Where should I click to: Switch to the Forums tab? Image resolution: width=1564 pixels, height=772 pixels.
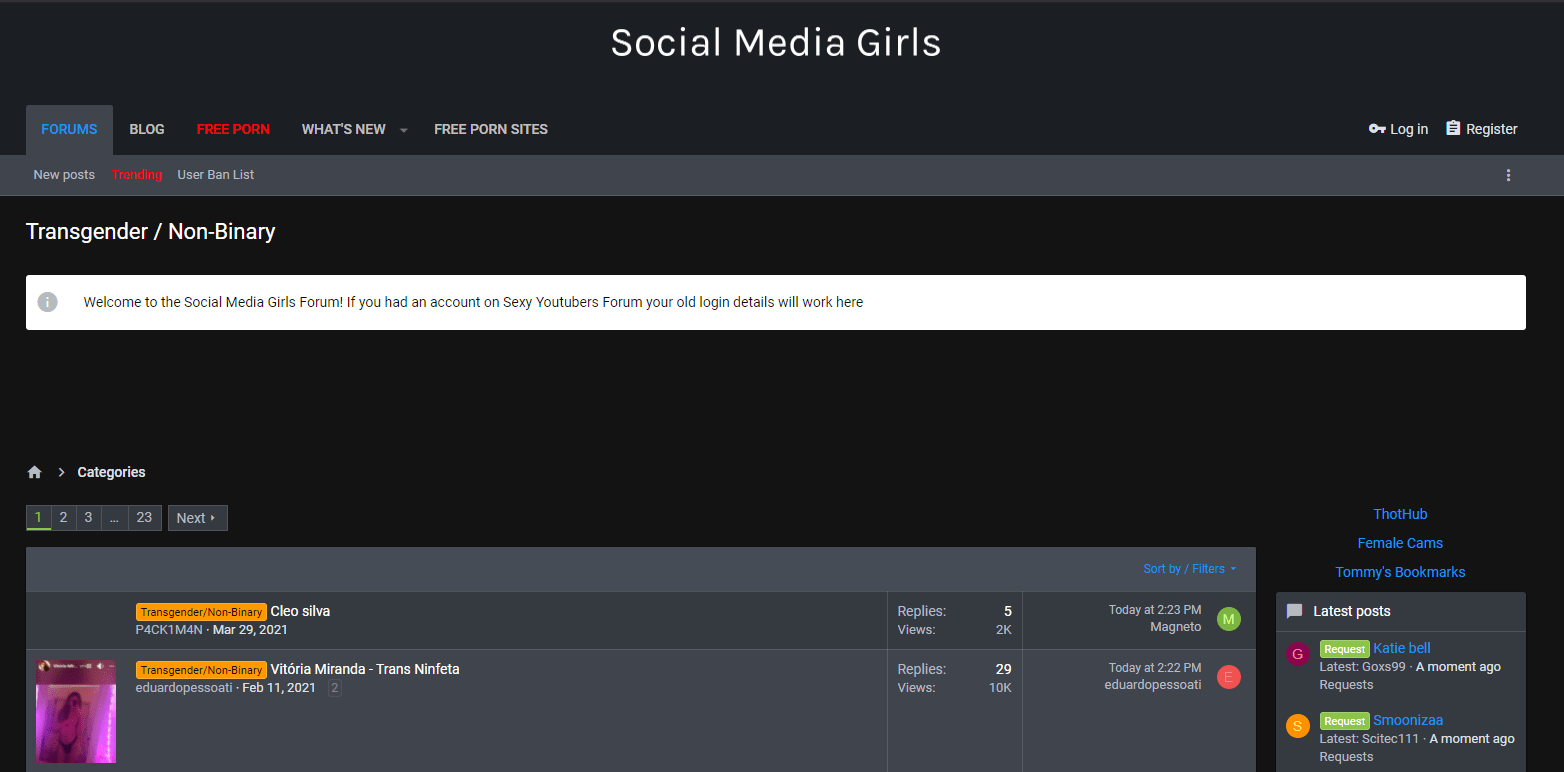coord(69,129)
